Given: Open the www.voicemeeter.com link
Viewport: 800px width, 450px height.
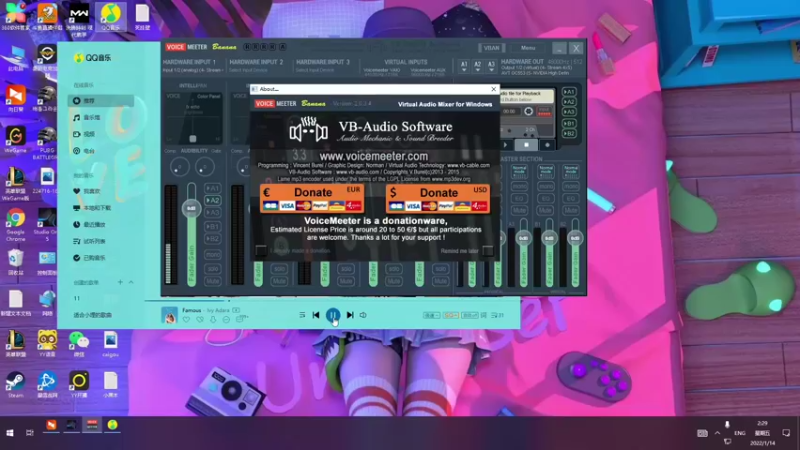Looking at the screenshot, I should [373, 156].
